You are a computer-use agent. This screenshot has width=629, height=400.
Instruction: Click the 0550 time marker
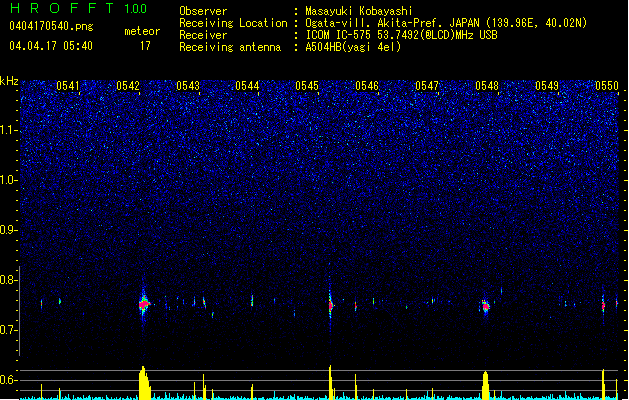(607, 86)
